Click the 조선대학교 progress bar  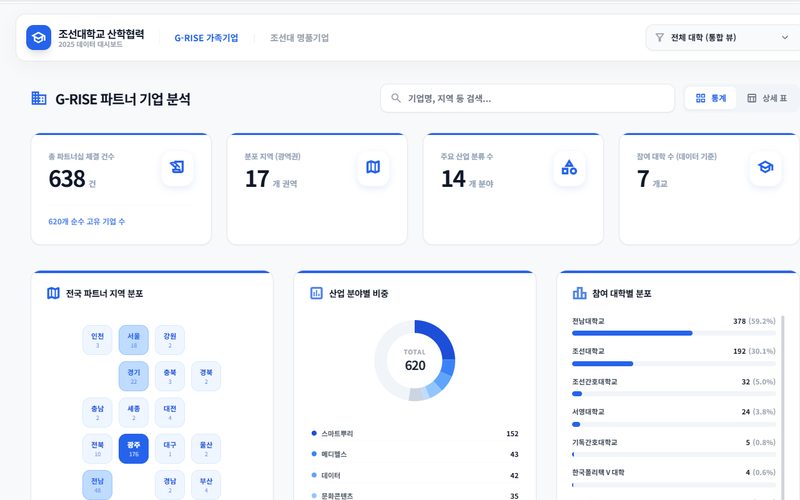673,364
